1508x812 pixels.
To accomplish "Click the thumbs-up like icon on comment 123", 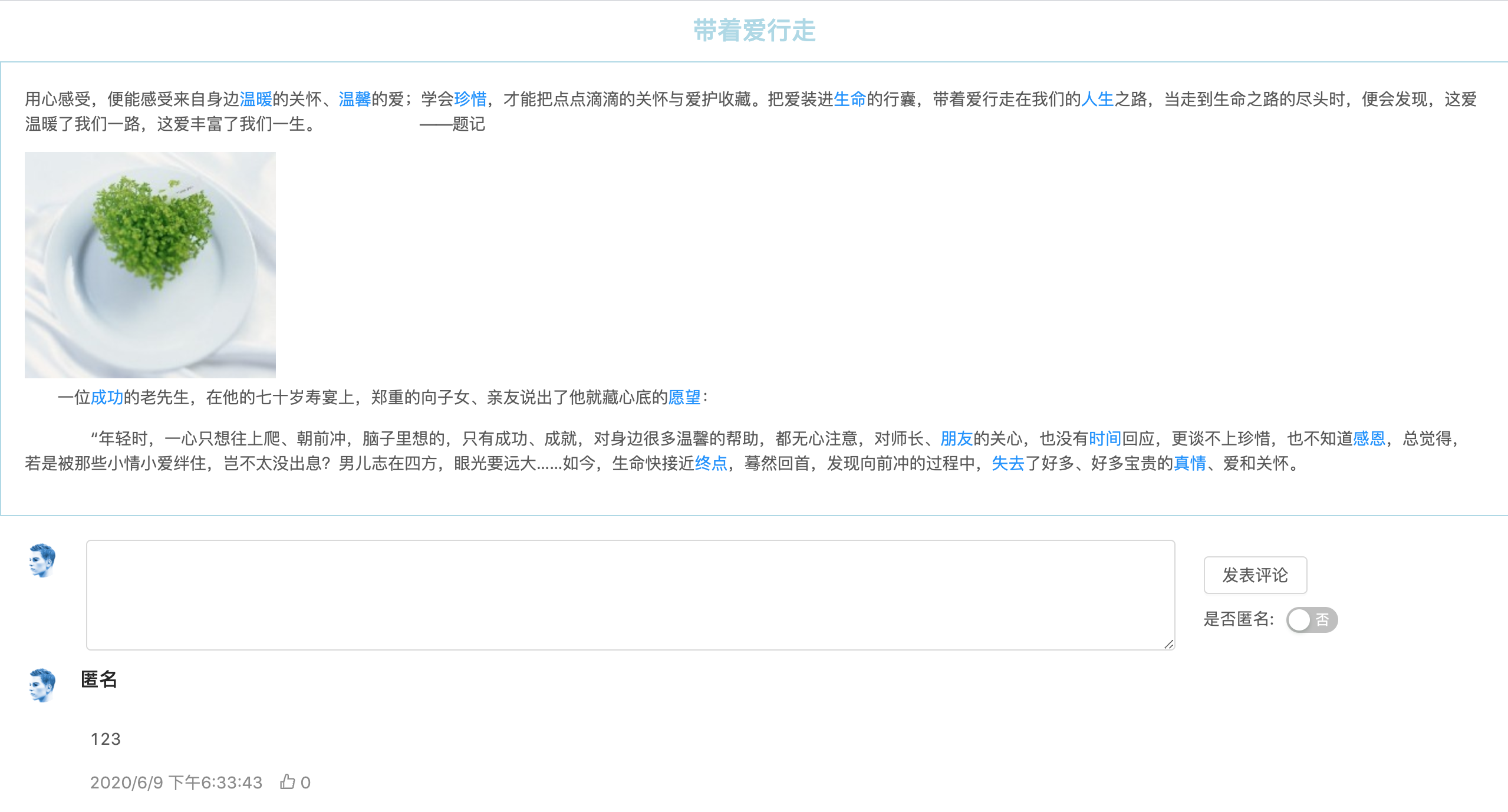I will tap(287, 782).
